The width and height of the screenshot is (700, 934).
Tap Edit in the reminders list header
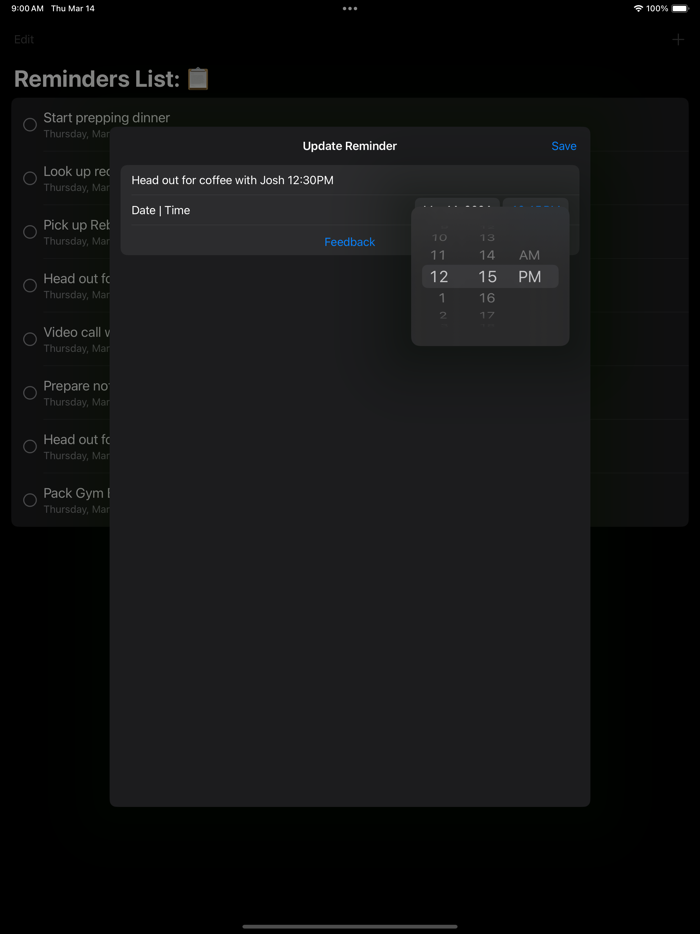[x=24, y=39]
